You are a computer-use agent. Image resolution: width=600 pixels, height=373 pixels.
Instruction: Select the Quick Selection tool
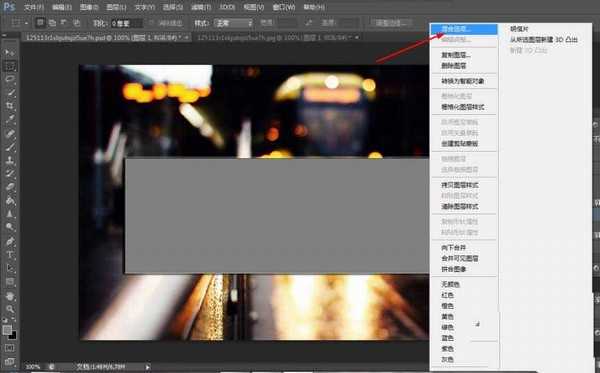pyautogui.click(x=10, y=93)
